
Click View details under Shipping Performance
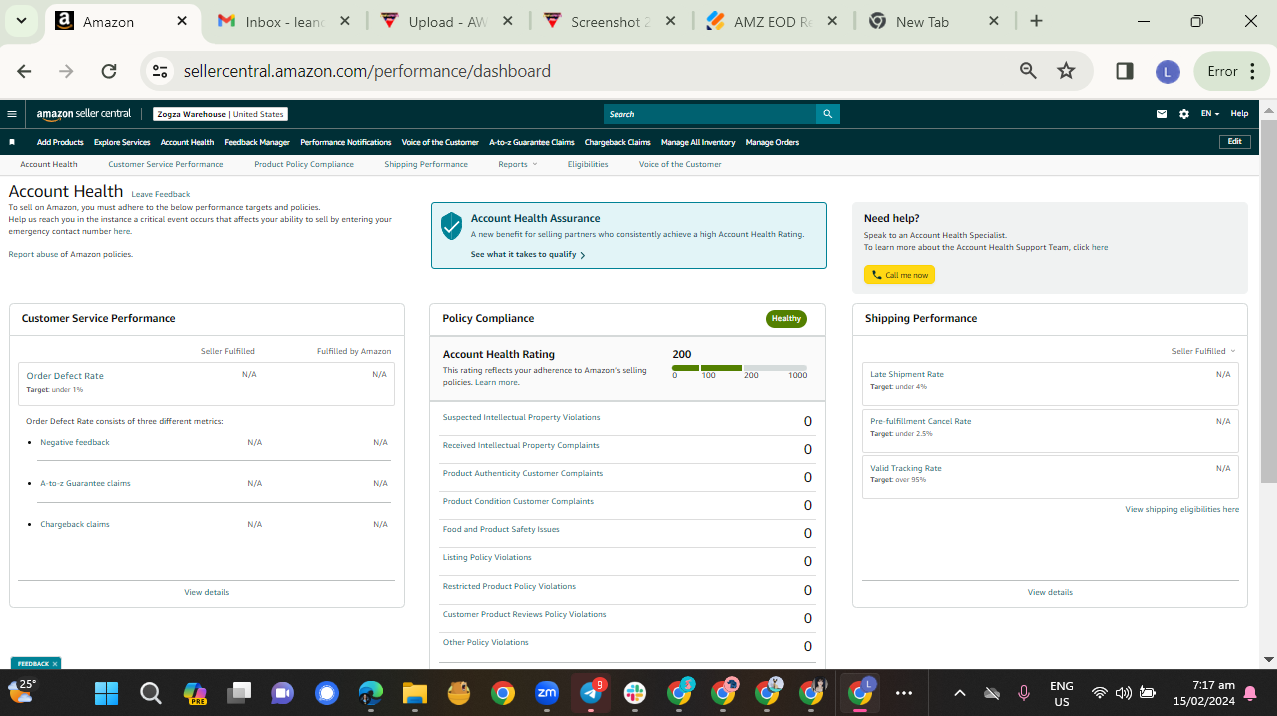click(x=1050, y=592)
